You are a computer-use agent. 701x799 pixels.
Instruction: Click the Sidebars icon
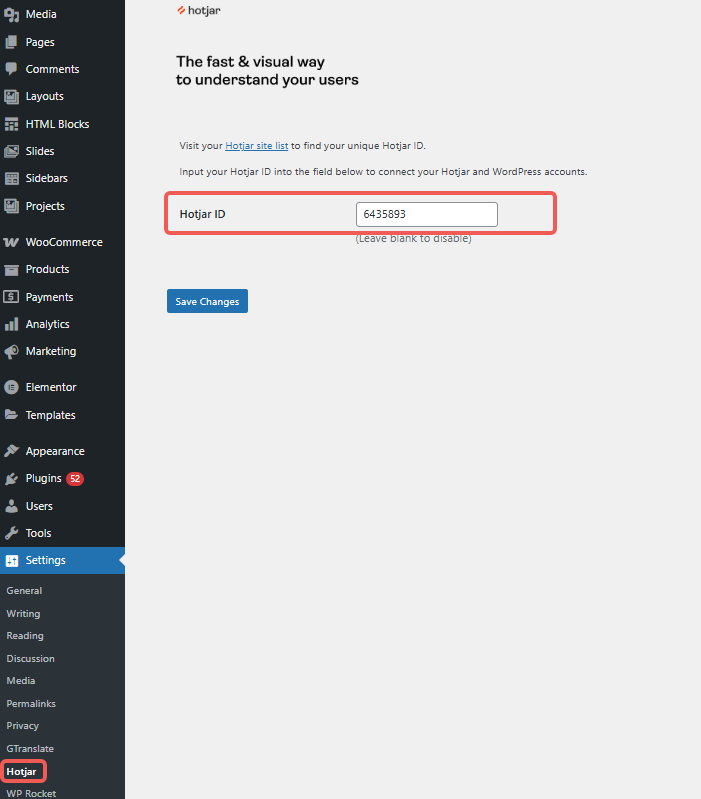click(x=11, y=178)
